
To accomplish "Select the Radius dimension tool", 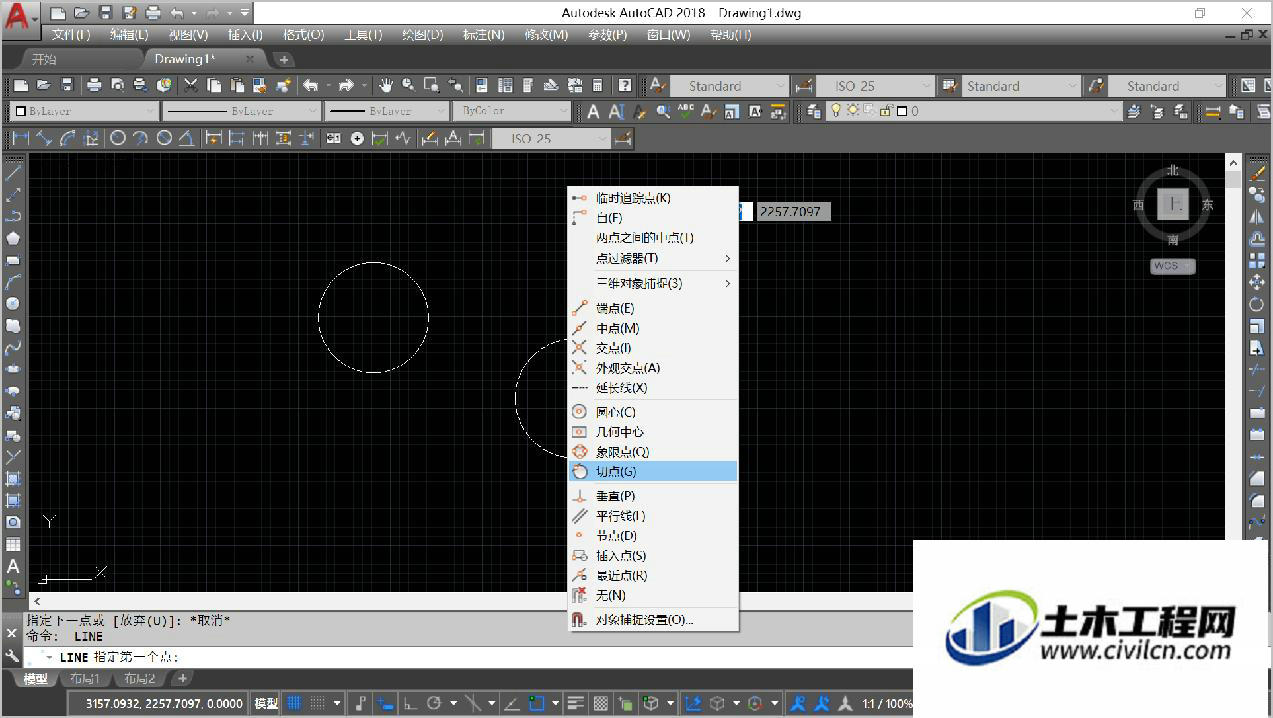I will click(x=117, y=138).
